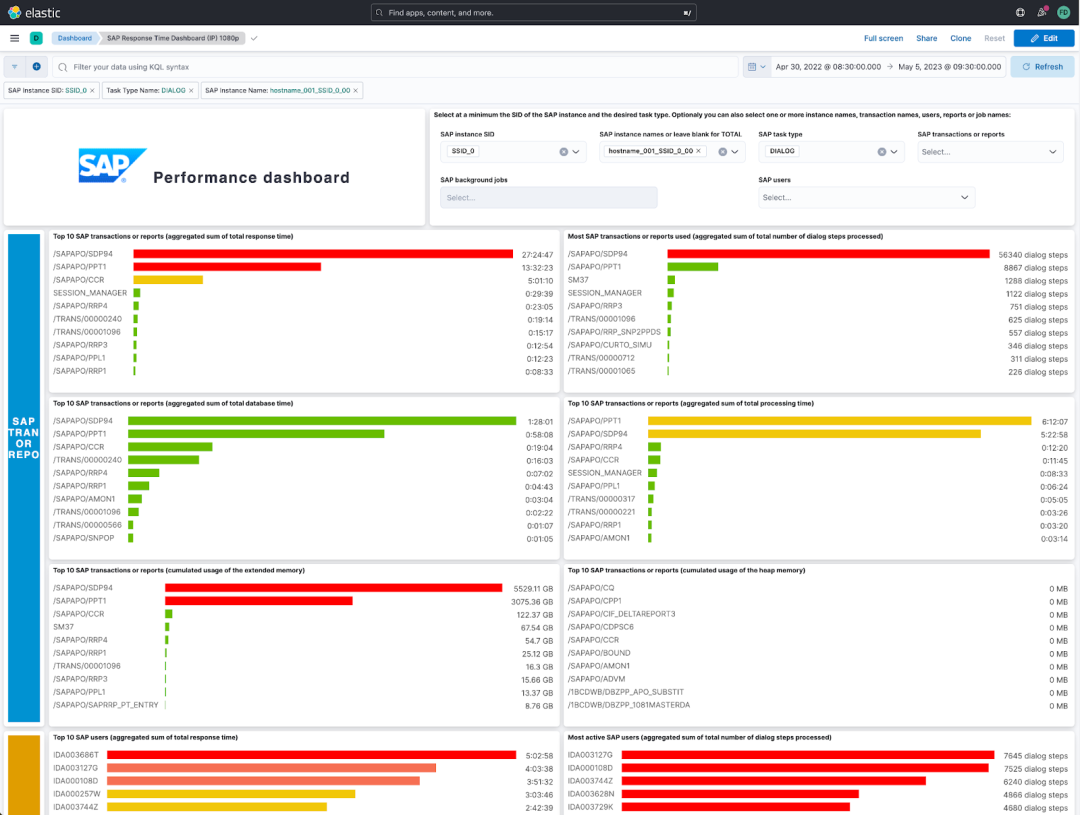Viewport: 1080px width, 815px height.
Task: Click the 5529.11 GB value
Action: pos(533,589)
